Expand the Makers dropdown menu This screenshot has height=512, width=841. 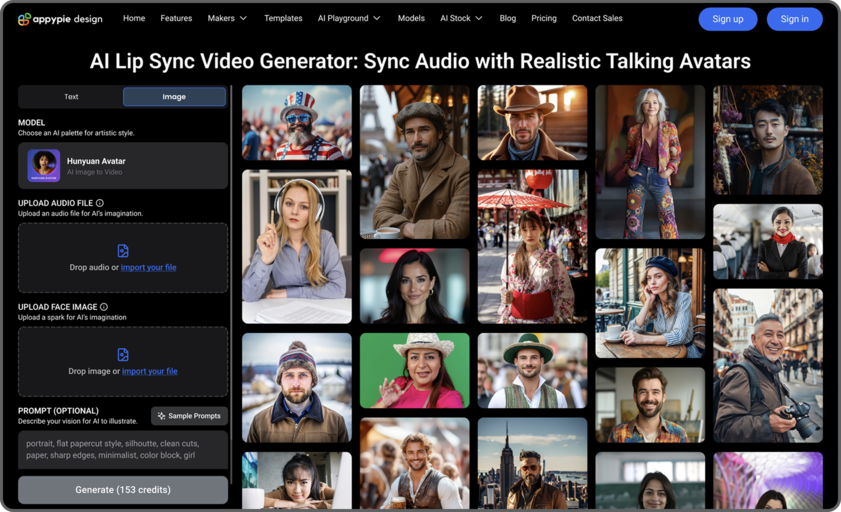[x=227, y=18]
